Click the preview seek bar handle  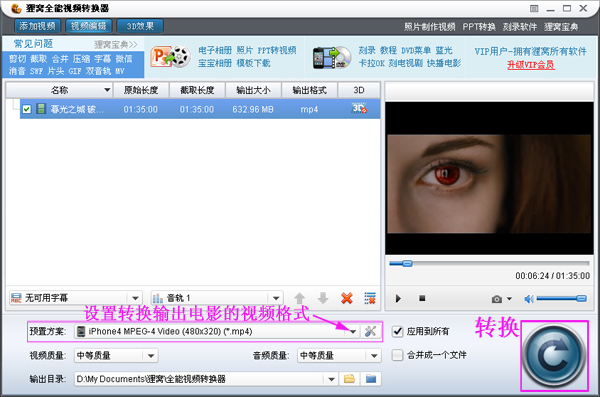click(407, 263)
